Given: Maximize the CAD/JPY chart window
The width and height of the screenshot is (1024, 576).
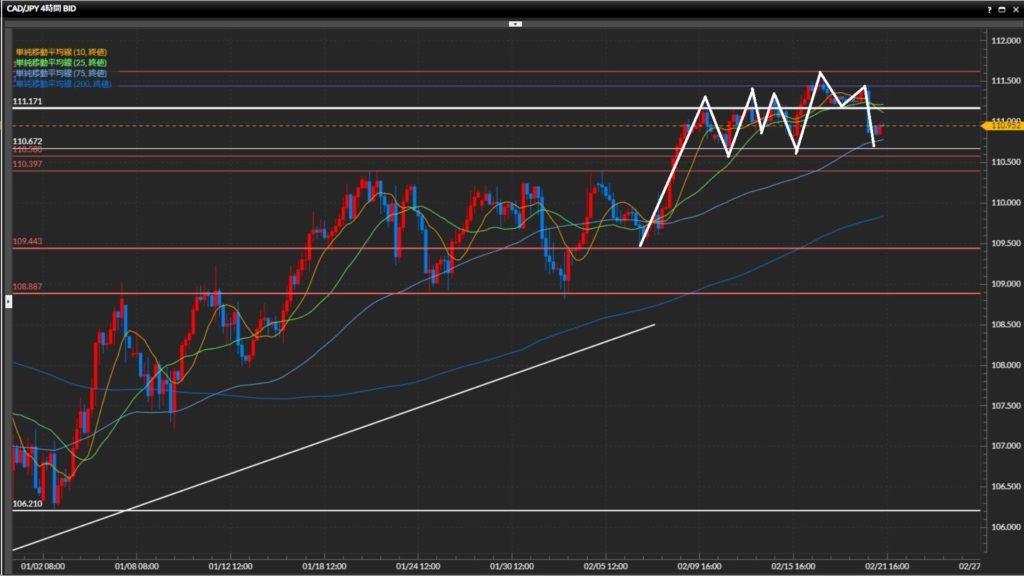Looking at the screenshot, I should 1002,8.
